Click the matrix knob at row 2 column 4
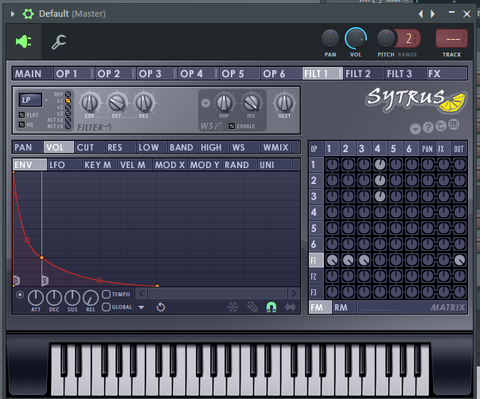 coord(380,180)
